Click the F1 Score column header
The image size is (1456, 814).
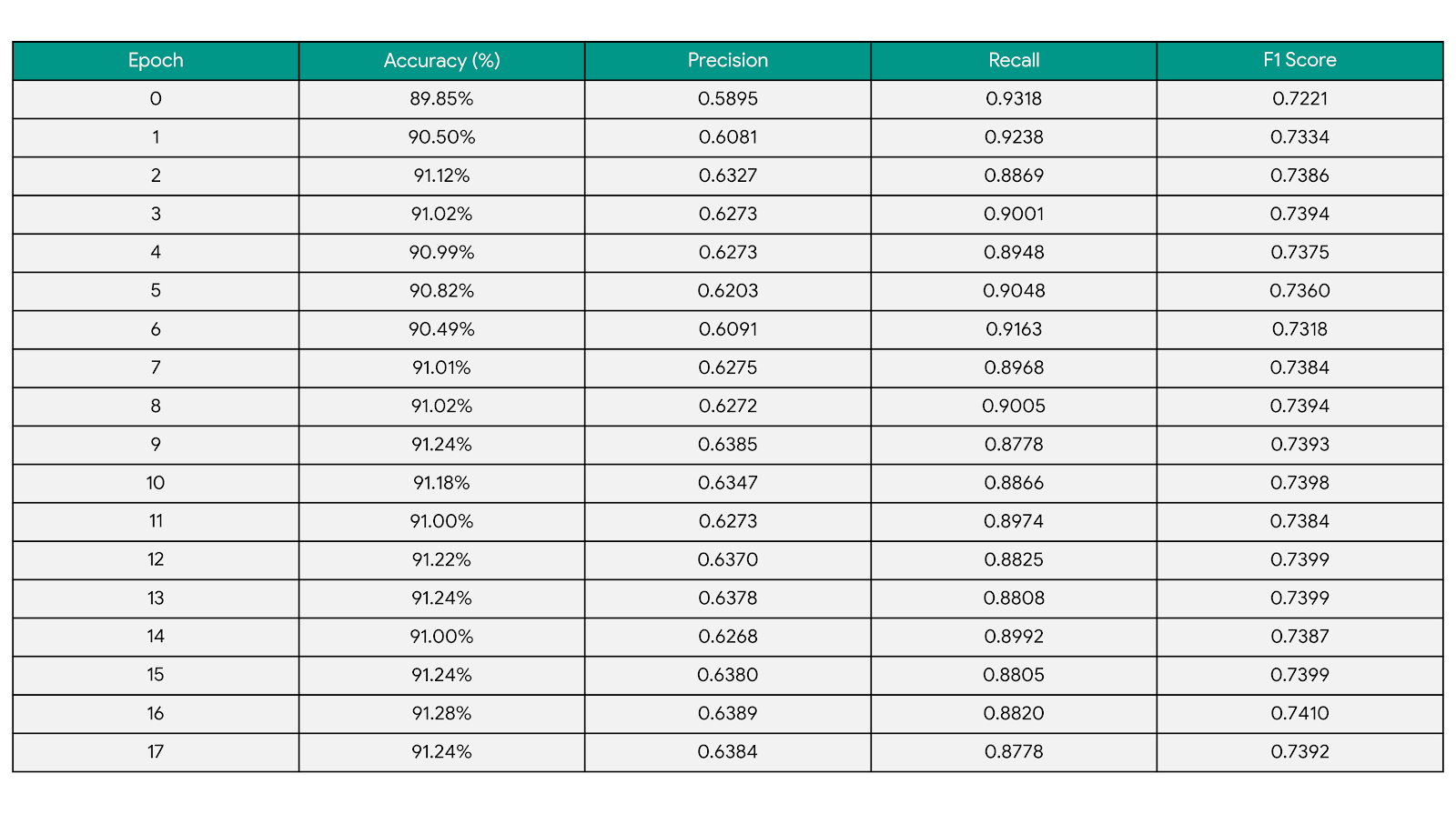(1299, 60)
